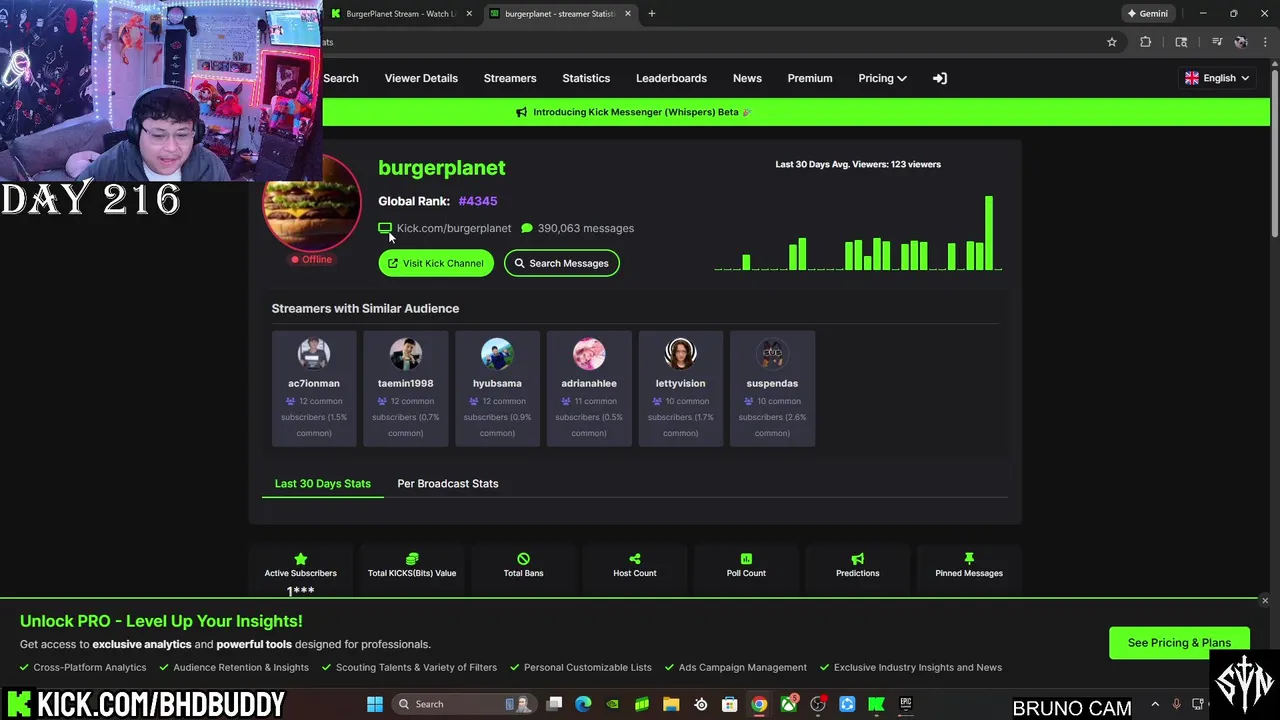Open suspendas similar streamer card
This screenshot has height=720, width=1280.
click(772, 388)
